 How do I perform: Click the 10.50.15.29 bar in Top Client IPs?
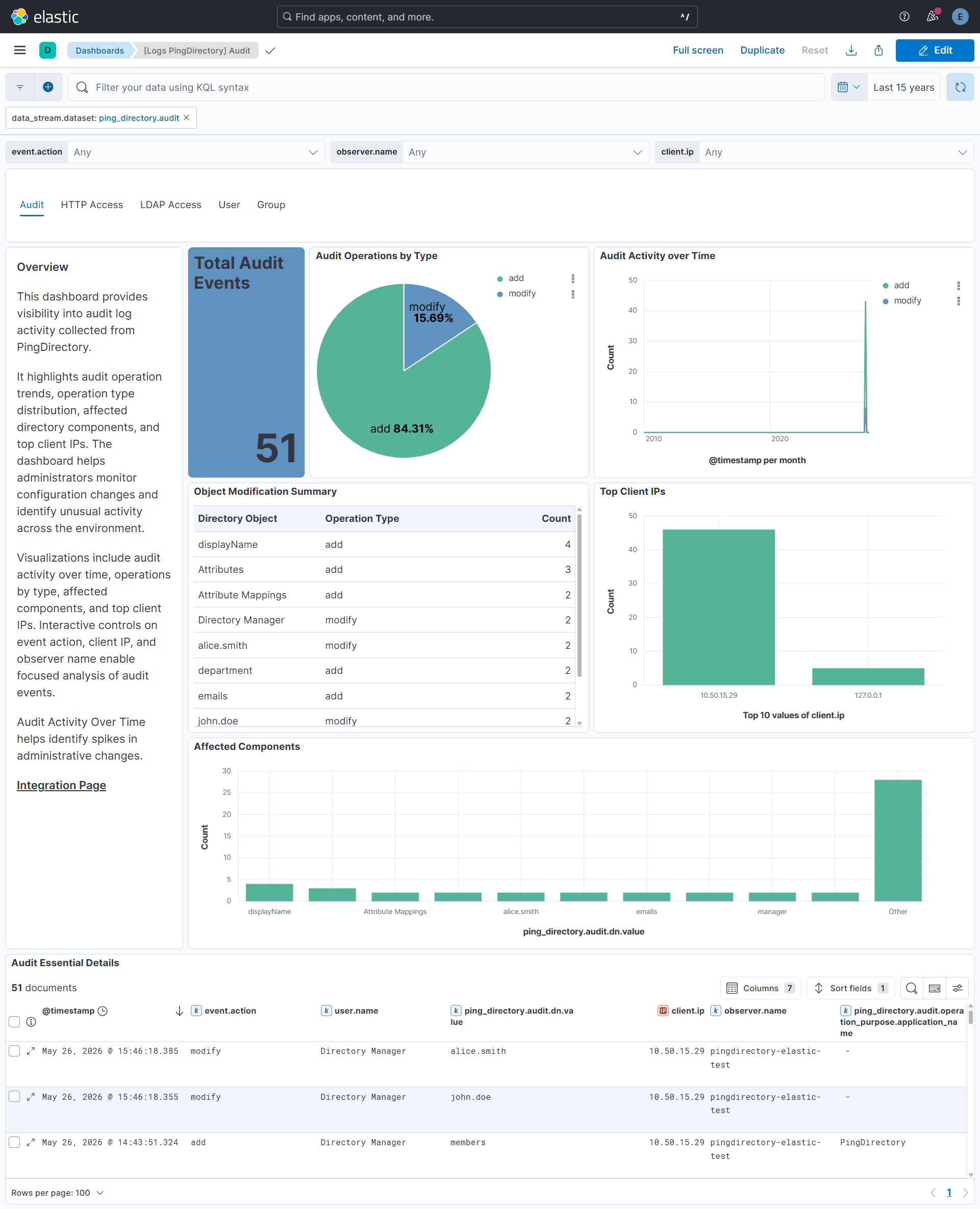pos(719,608)
